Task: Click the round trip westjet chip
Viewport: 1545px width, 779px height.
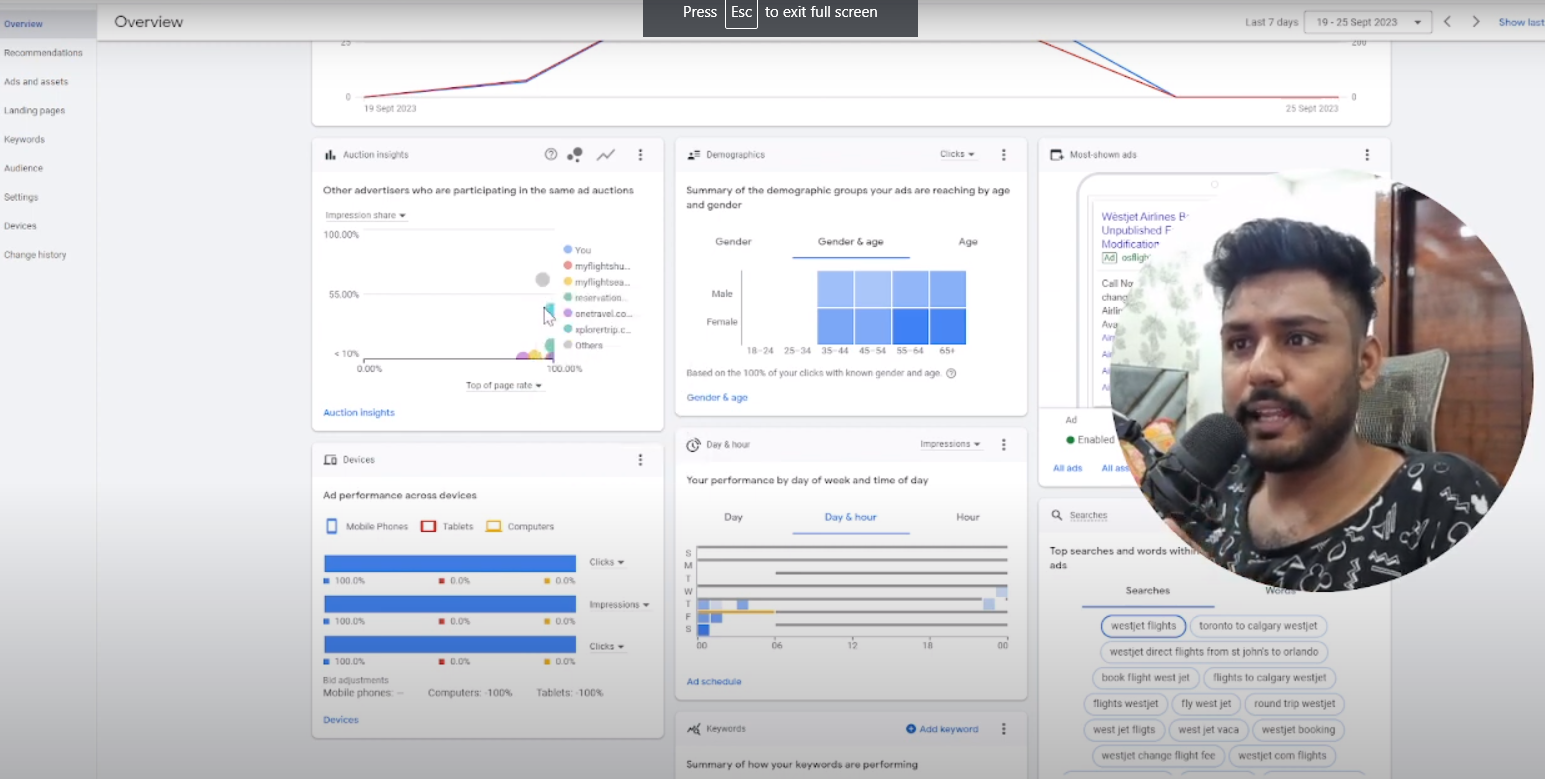Action: 1294,704
